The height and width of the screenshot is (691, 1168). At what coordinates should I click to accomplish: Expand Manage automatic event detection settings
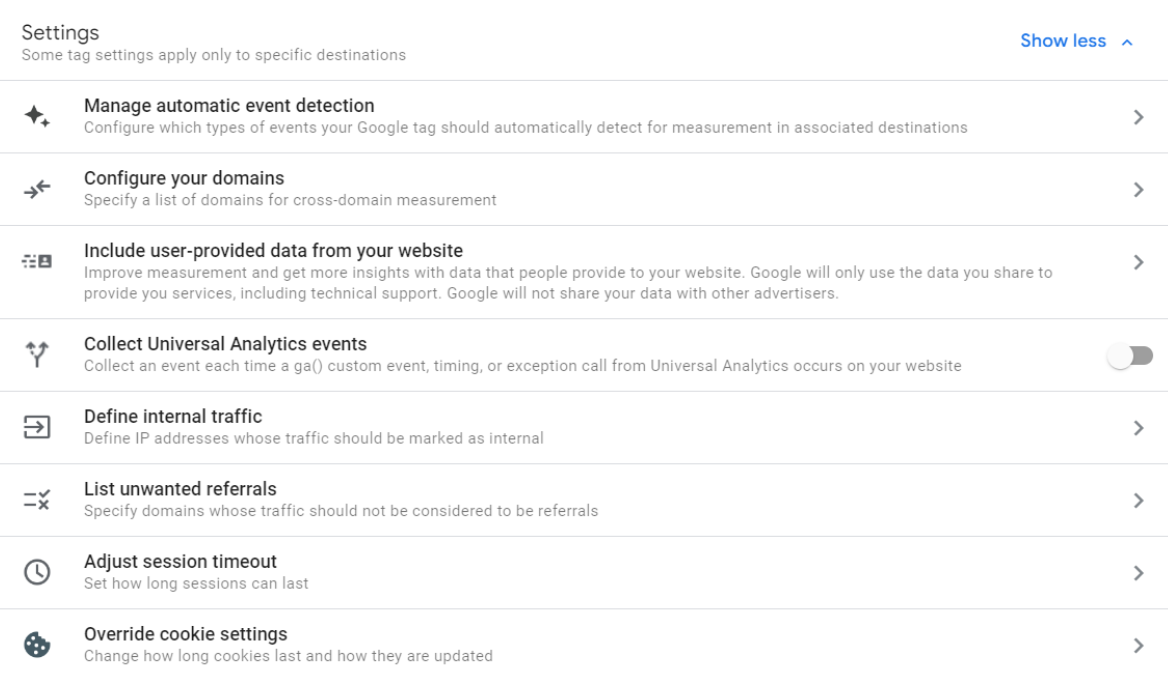(1140, 115)
